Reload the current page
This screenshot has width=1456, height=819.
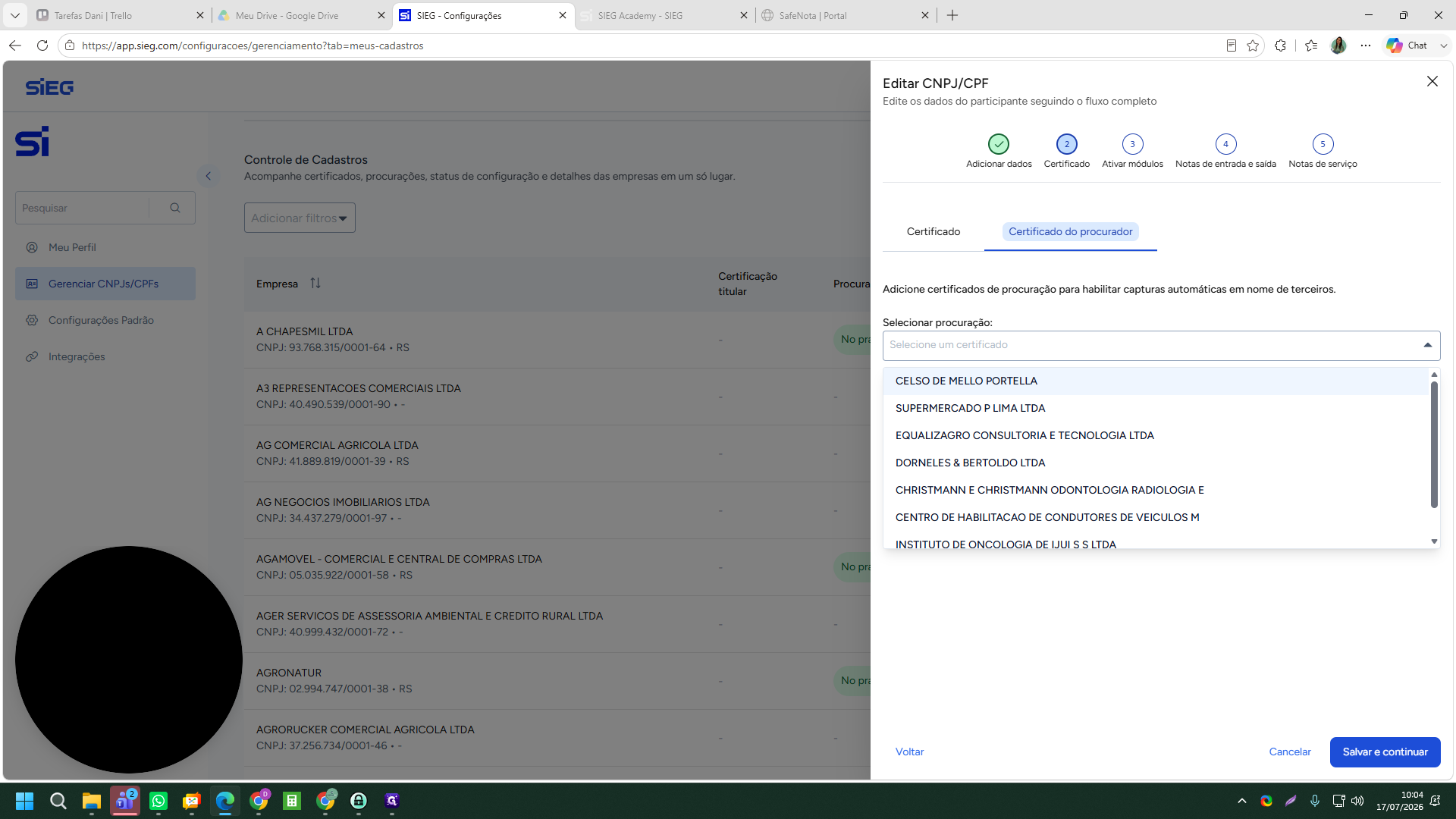coord(42,45)
